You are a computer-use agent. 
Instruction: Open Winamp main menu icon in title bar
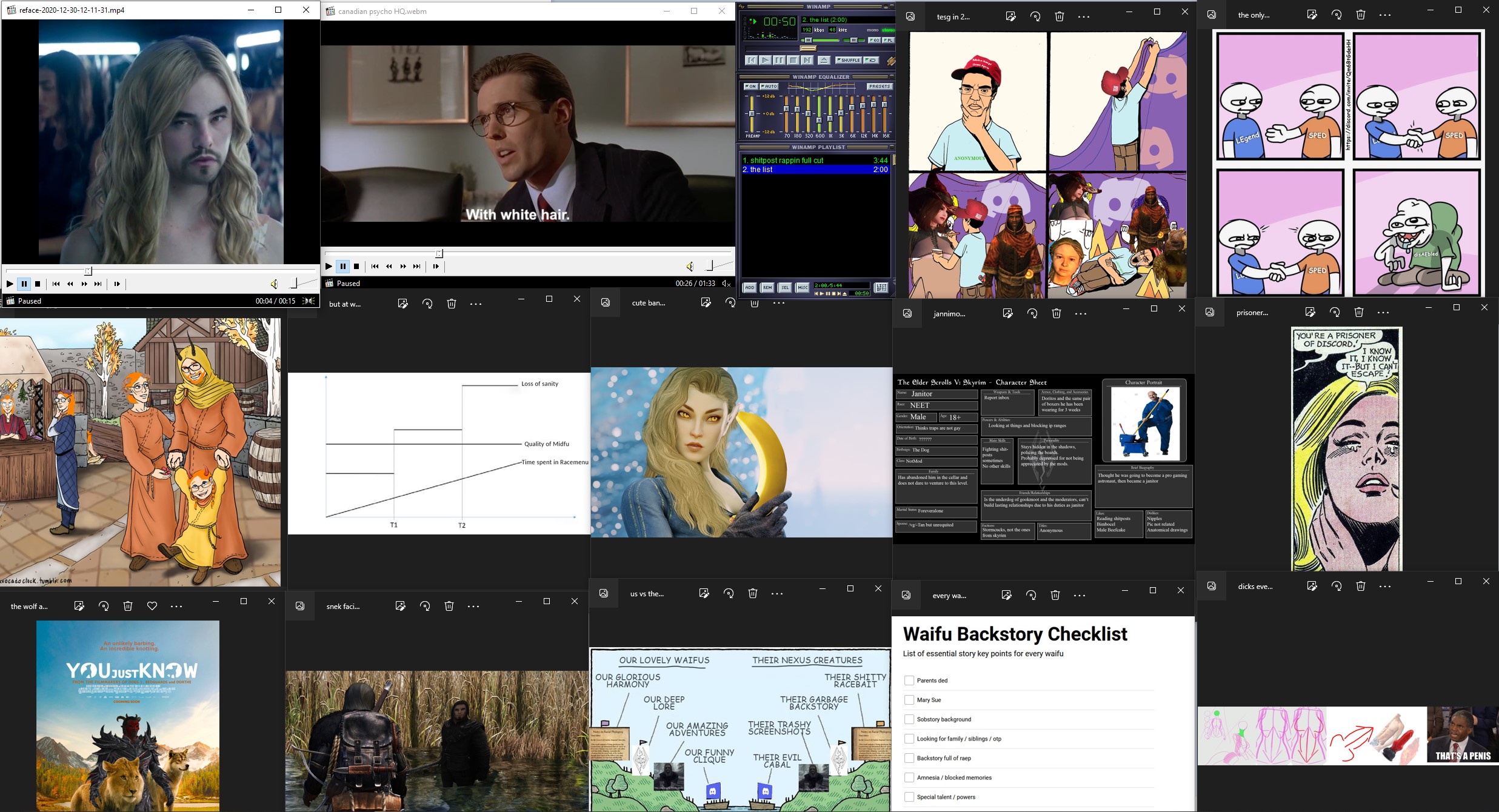(x=741, y=7)
